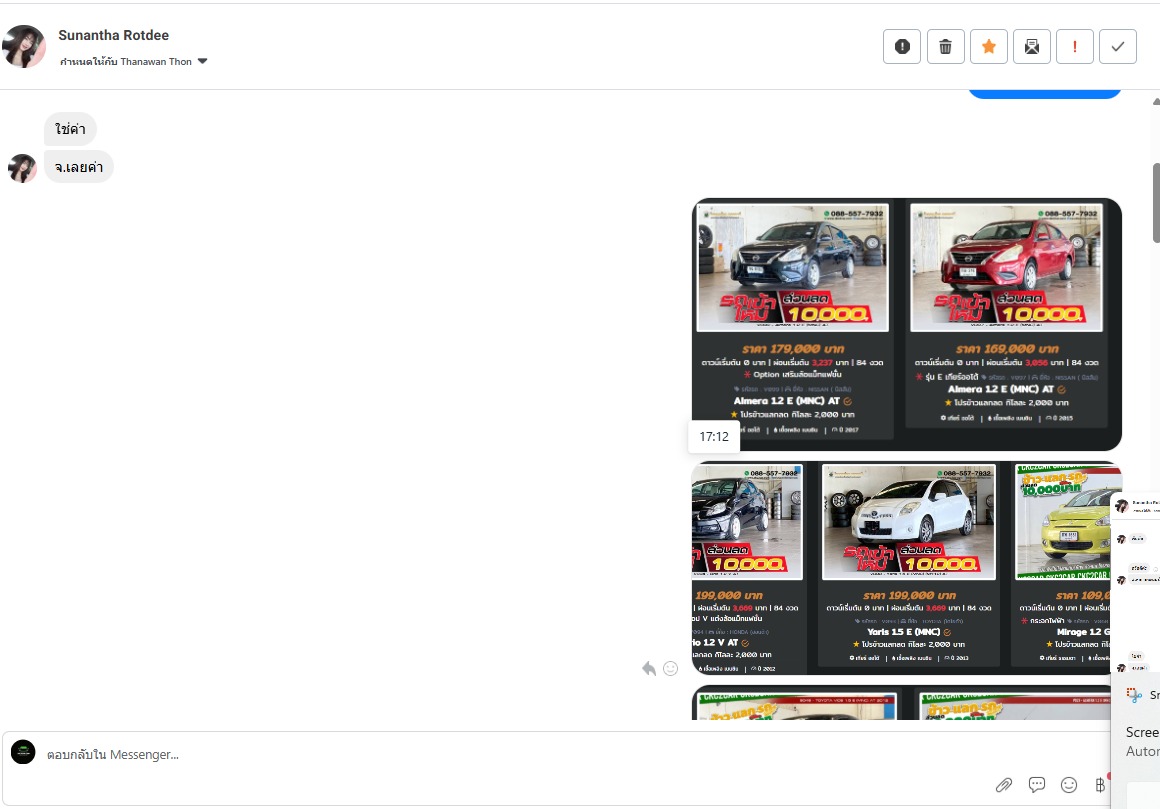Image resolution: width=1160 pixels, height=809 pixels.
Task: Open Sunantha Rotdee's profile picture
Action: click(x=24, y=47)
